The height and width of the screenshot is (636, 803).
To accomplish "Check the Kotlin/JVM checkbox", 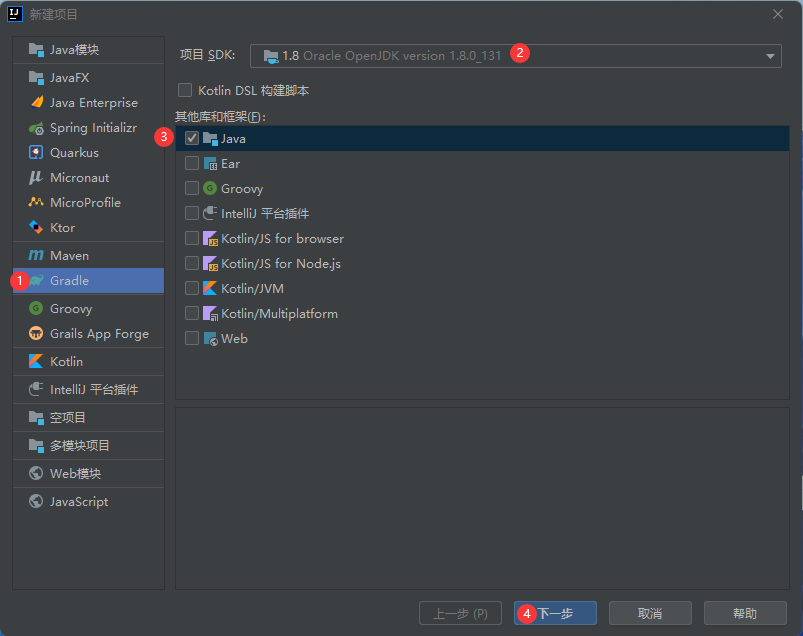I will [x=192, y=288].
